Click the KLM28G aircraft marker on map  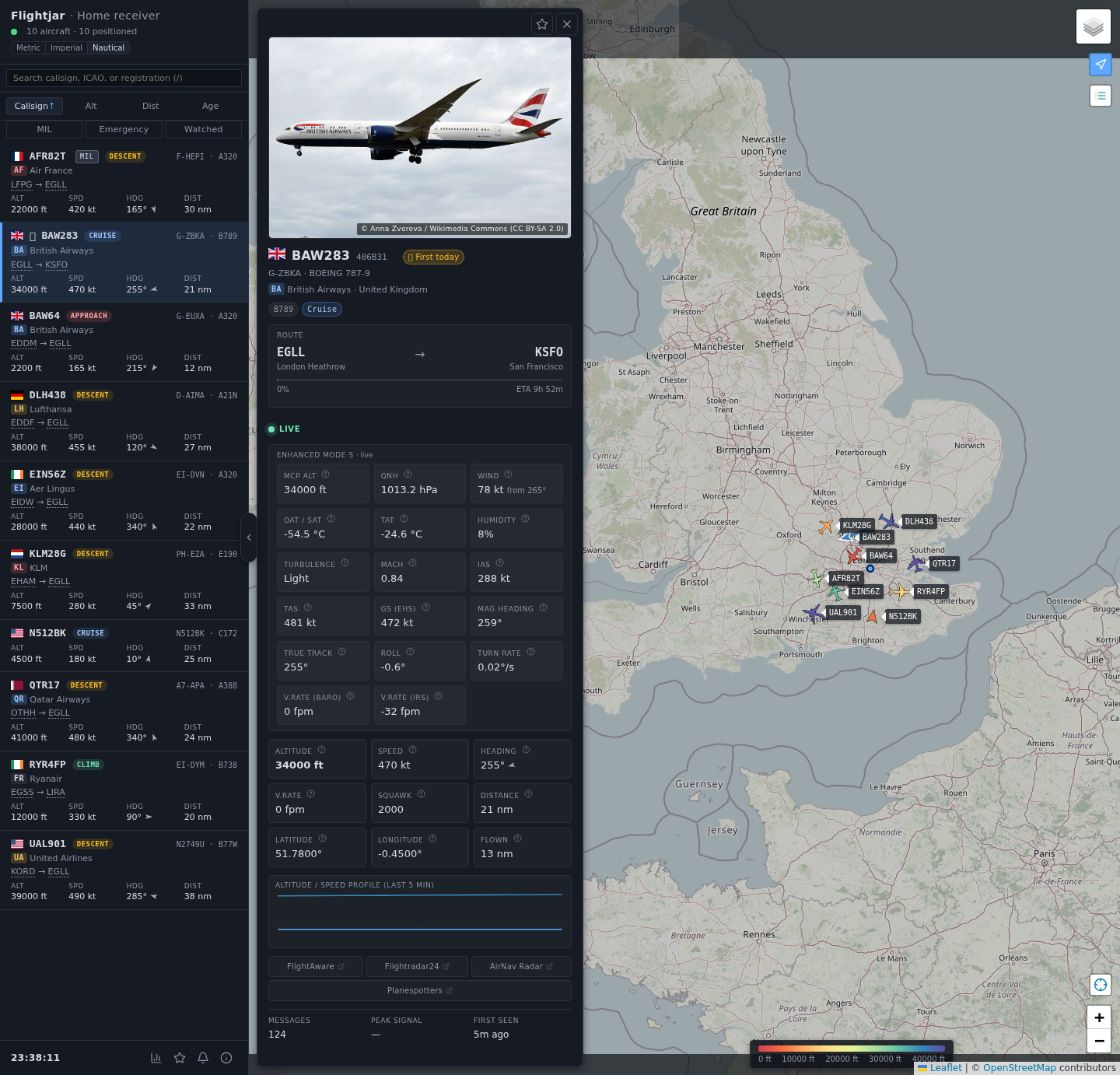click(x=826, y=527)
